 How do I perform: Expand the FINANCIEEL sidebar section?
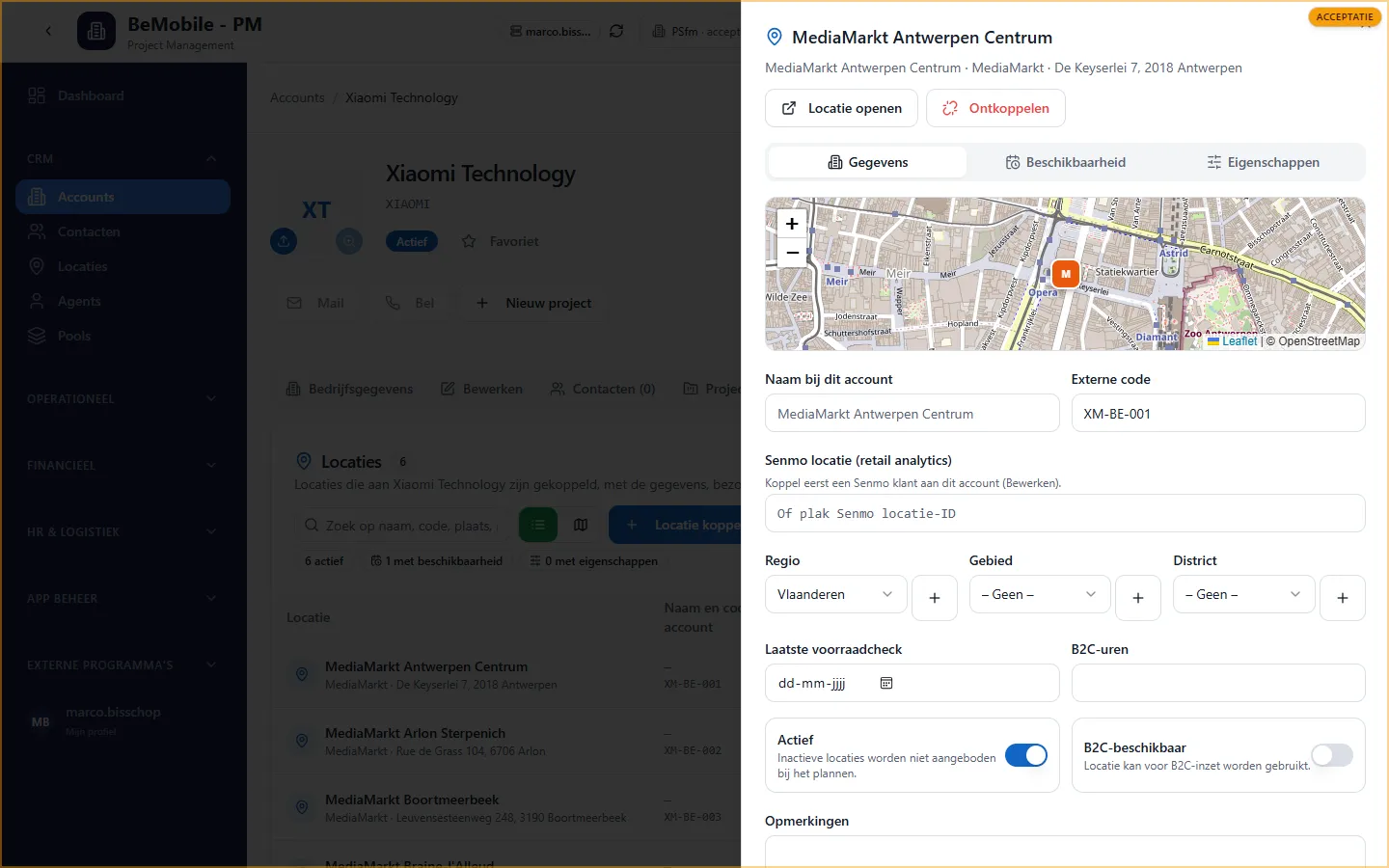pyautogui.click(x=123, y=465)
